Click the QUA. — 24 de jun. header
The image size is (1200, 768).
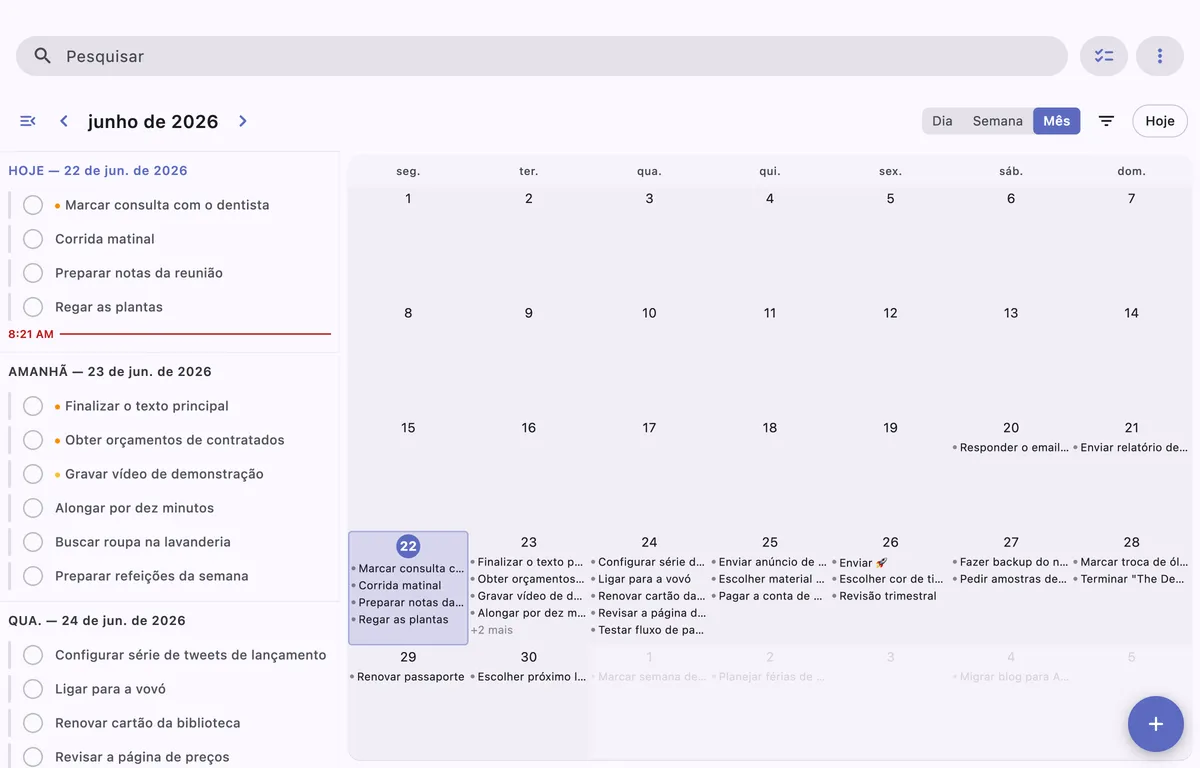[x=97, y=621]
